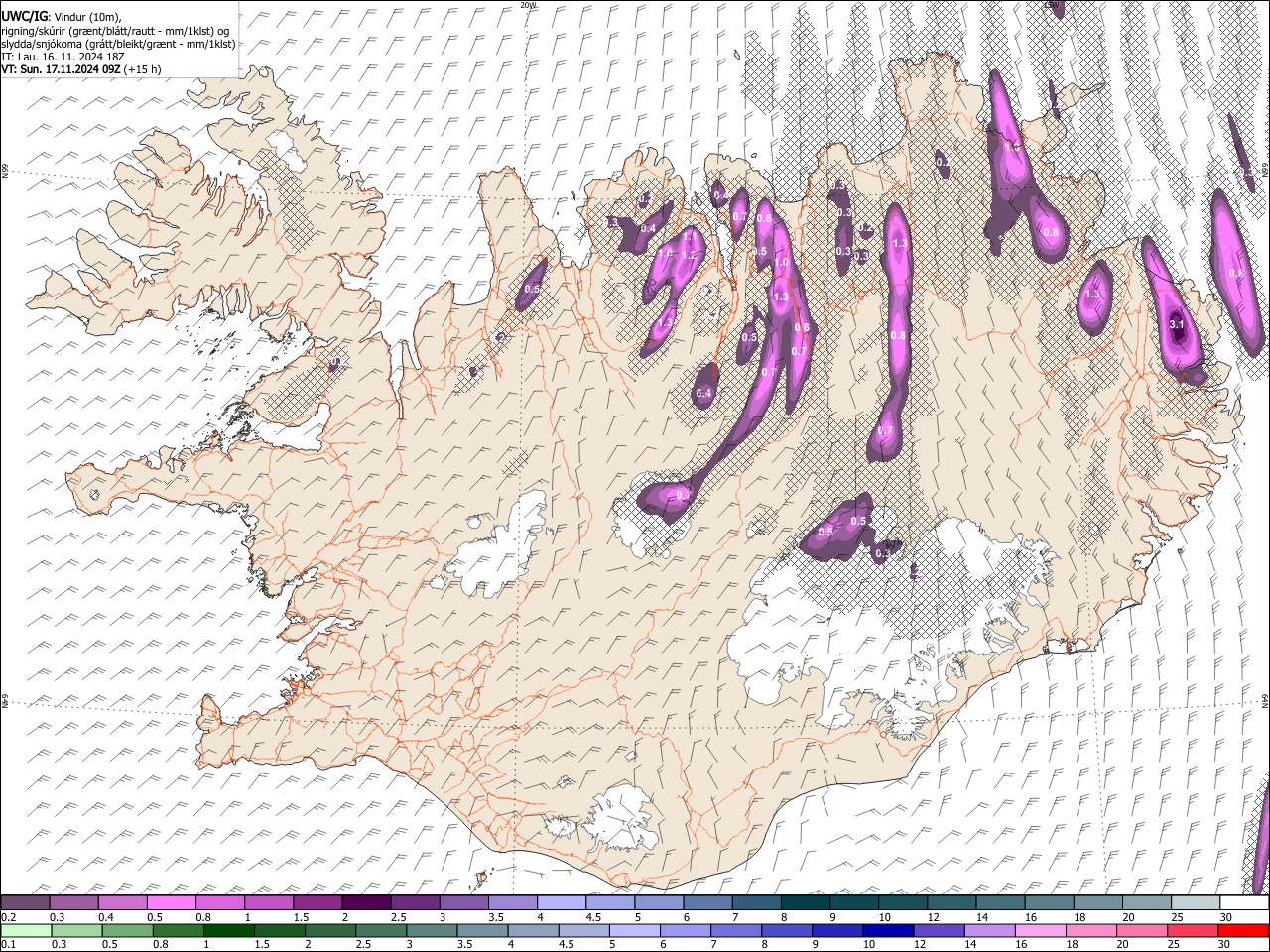The height and width of the screenshot is (952, 1270).
Task: Click the '0.1' number in lower legend
Action: 8,944
